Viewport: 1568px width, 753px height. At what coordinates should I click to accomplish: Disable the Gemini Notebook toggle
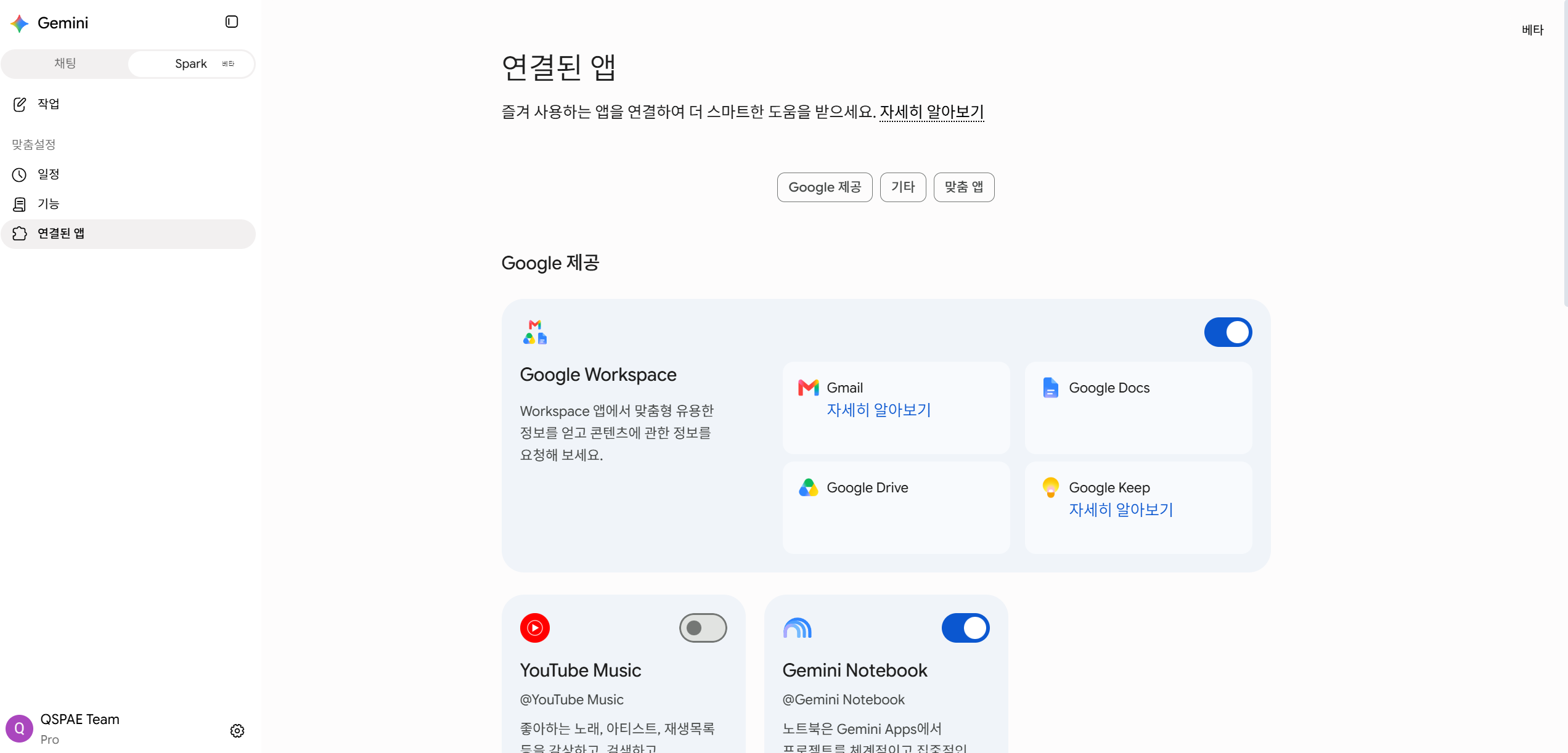966,628
